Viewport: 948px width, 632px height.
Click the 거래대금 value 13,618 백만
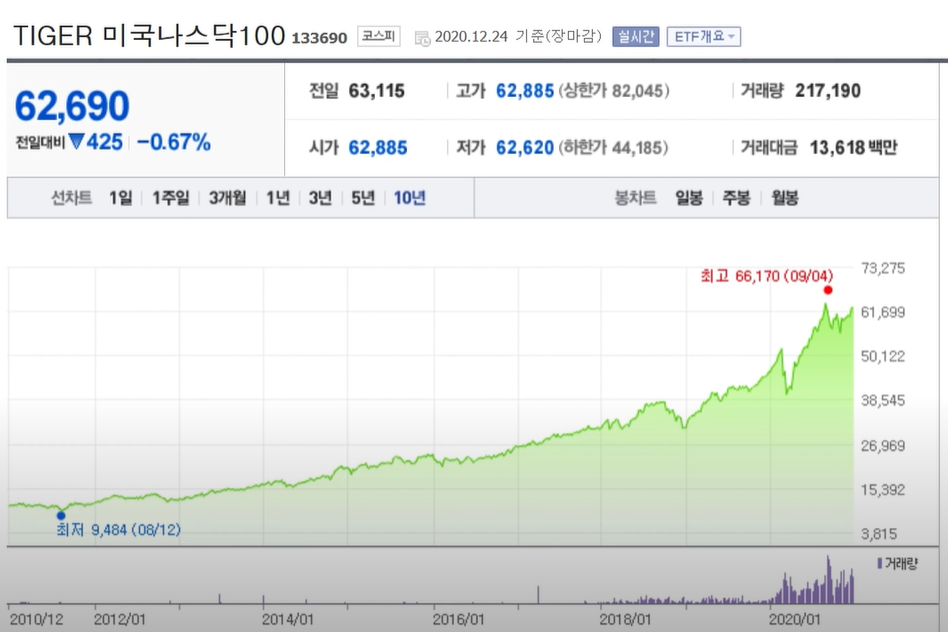click(x=854, y=148)
